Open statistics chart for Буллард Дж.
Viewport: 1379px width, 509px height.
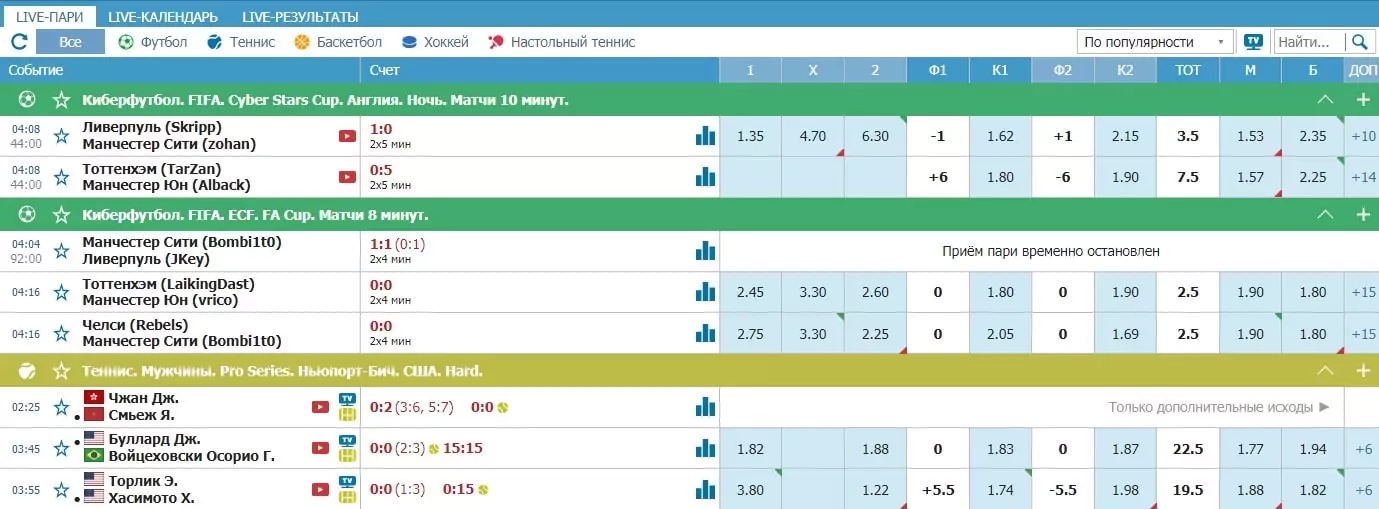pos(706,448)
